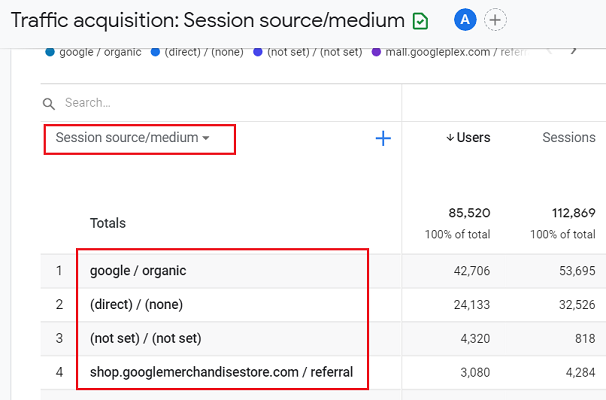
Task: Click the Users column sort arrow
Action: coord(450,138)
